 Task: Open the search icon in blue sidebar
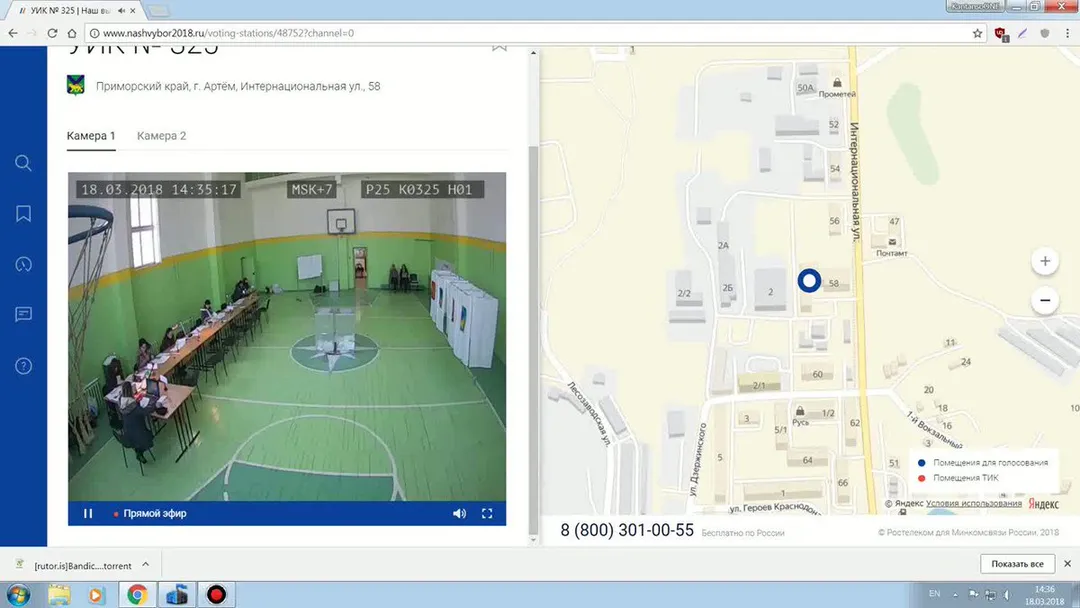(23, 163)
